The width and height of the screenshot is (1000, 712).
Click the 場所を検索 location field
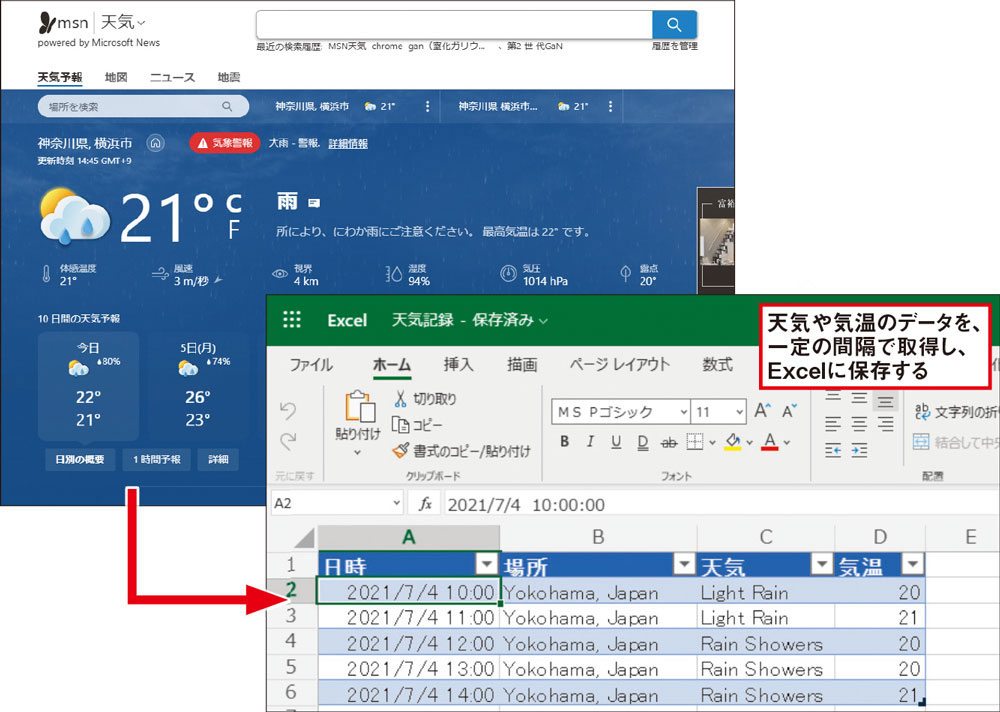[x=143, y=107]
